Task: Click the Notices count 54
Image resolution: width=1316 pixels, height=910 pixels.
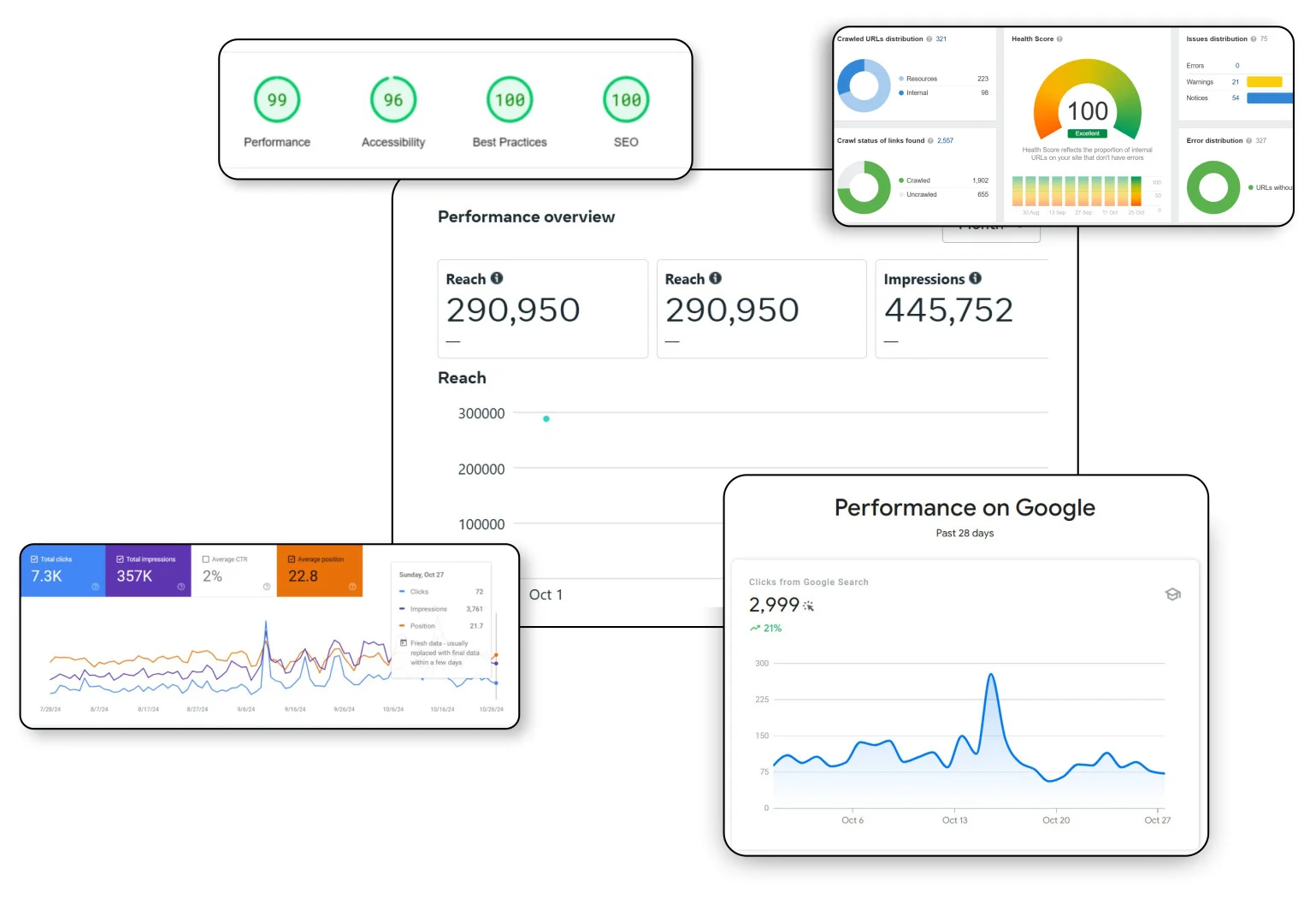Action: 1236,98
